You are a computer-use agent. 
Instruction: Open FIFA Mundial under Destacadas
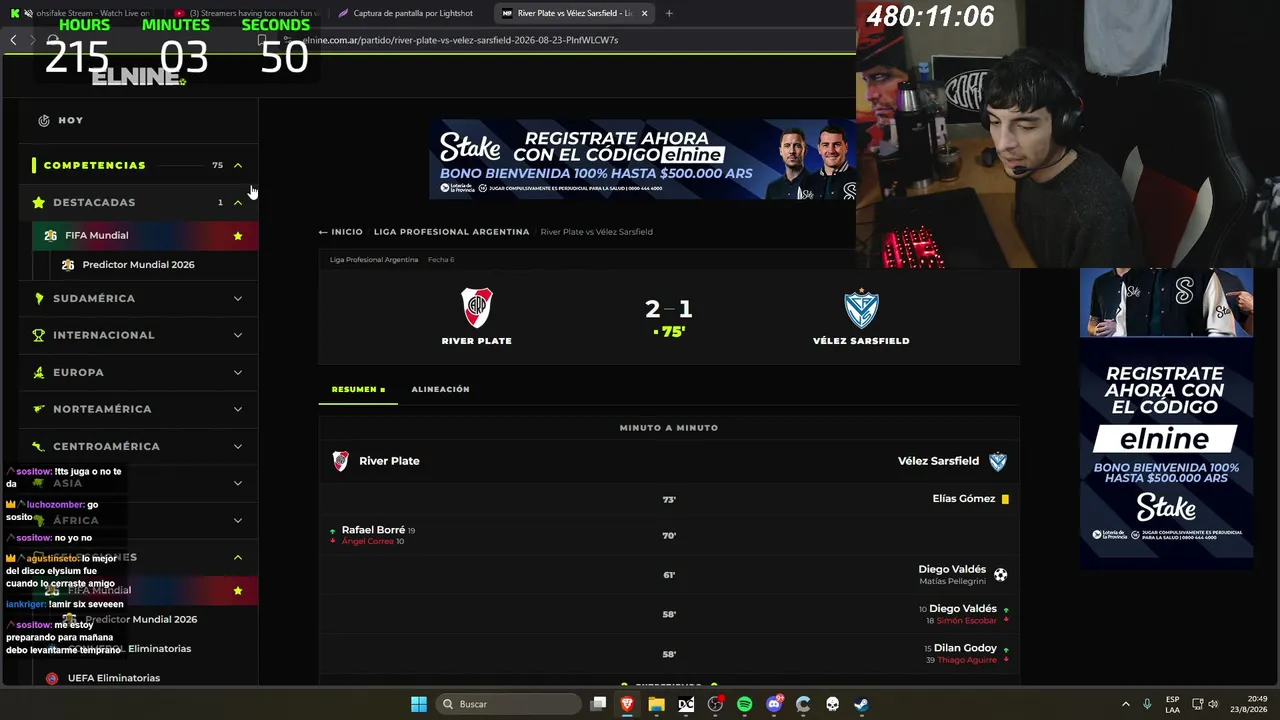[x=97, y=235]
